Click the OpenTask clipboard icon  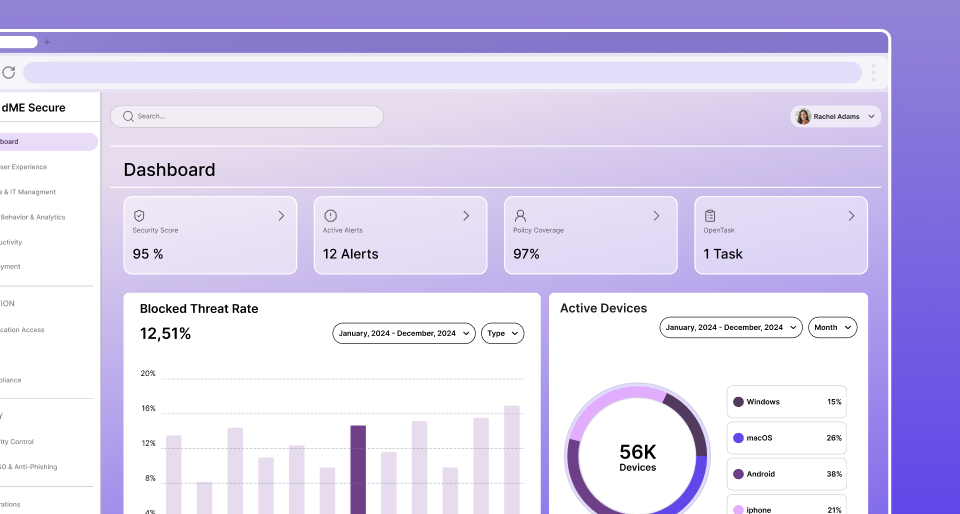point(710,215)
